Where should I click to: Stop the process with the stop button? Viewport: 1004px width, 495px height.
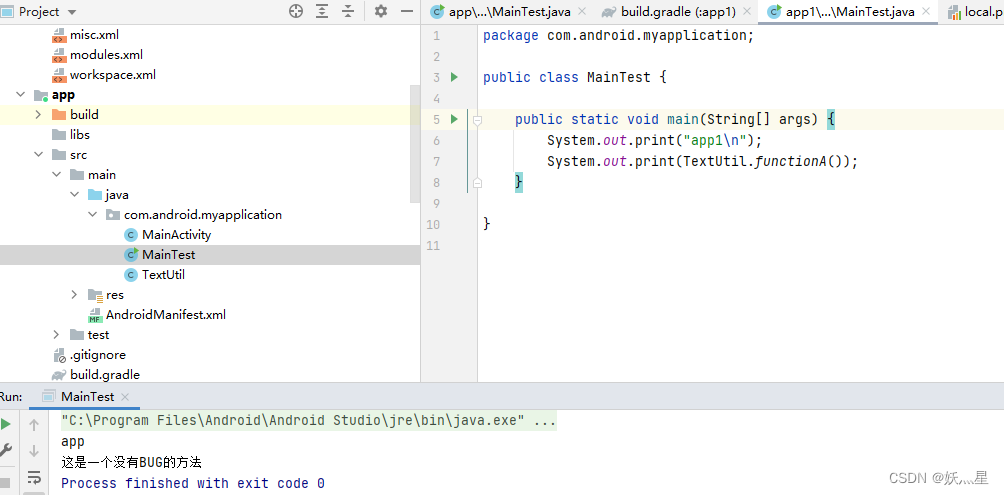click(4, 482)
